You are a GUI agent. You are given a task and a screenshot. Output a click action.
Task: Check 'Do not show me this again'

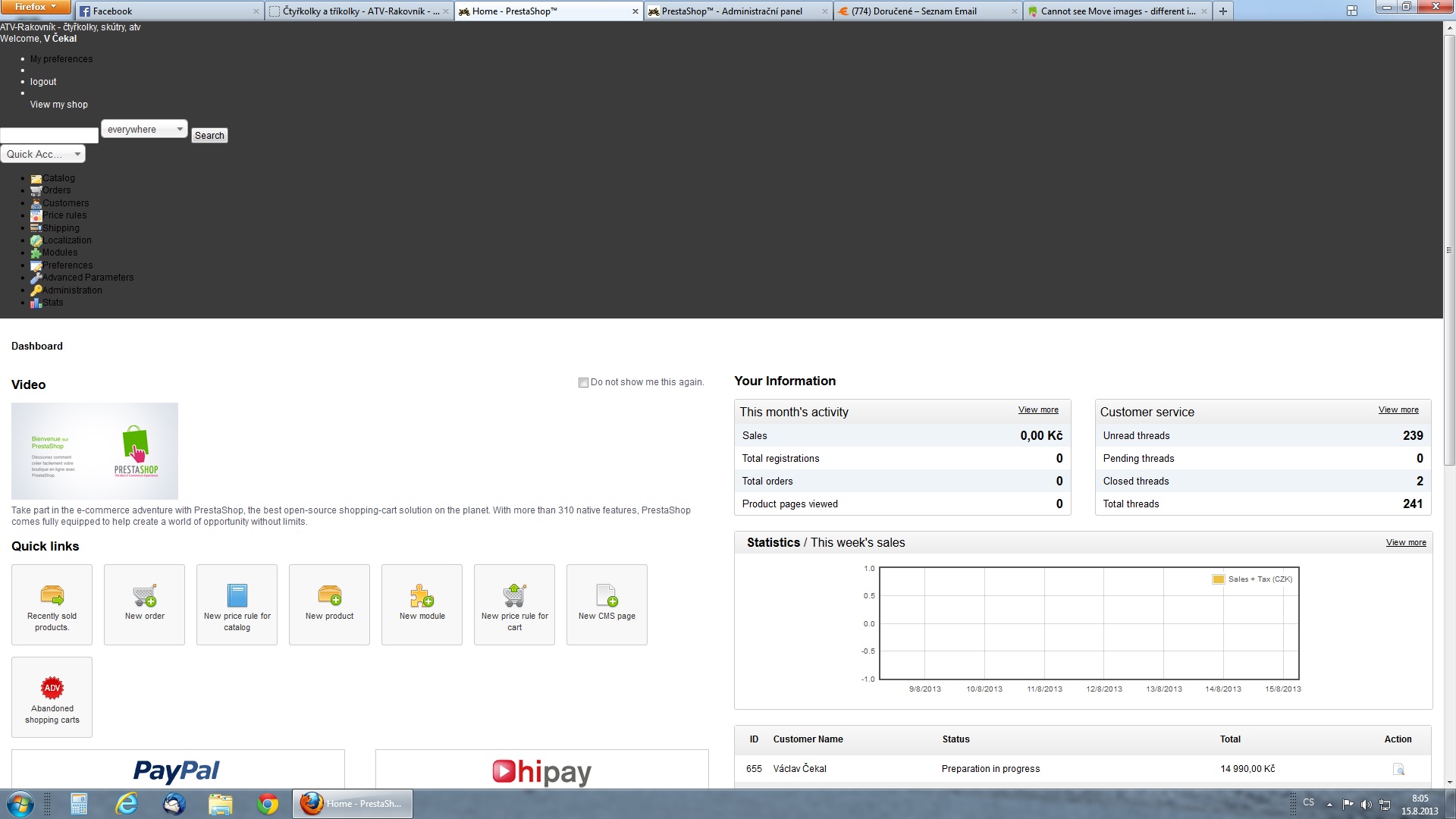click(x=583, y=383)
